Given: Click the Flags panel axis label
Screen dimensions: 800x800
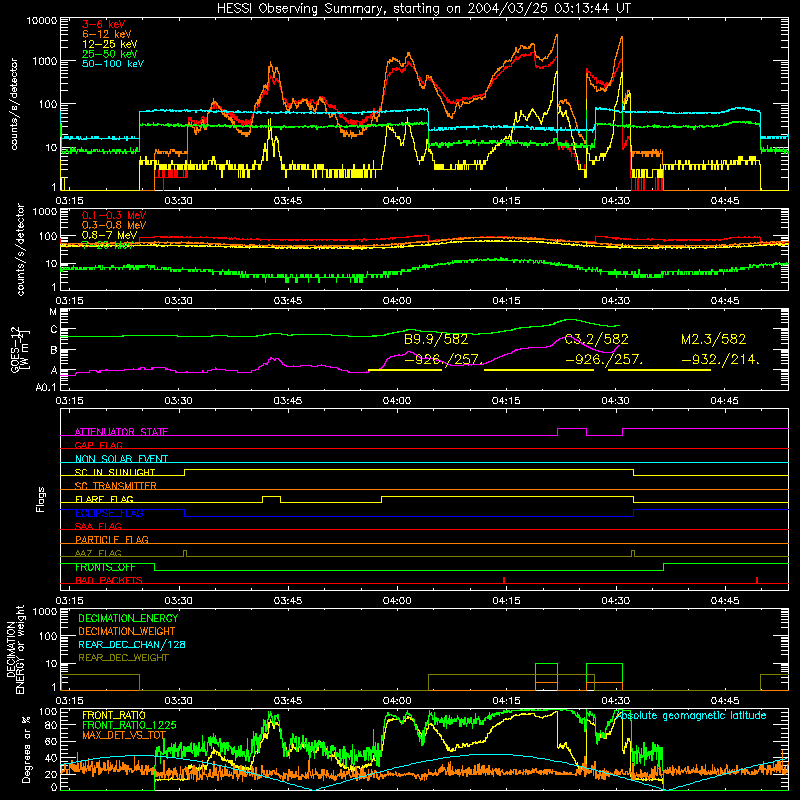Looking at the screenshot, I should point(40,499).
